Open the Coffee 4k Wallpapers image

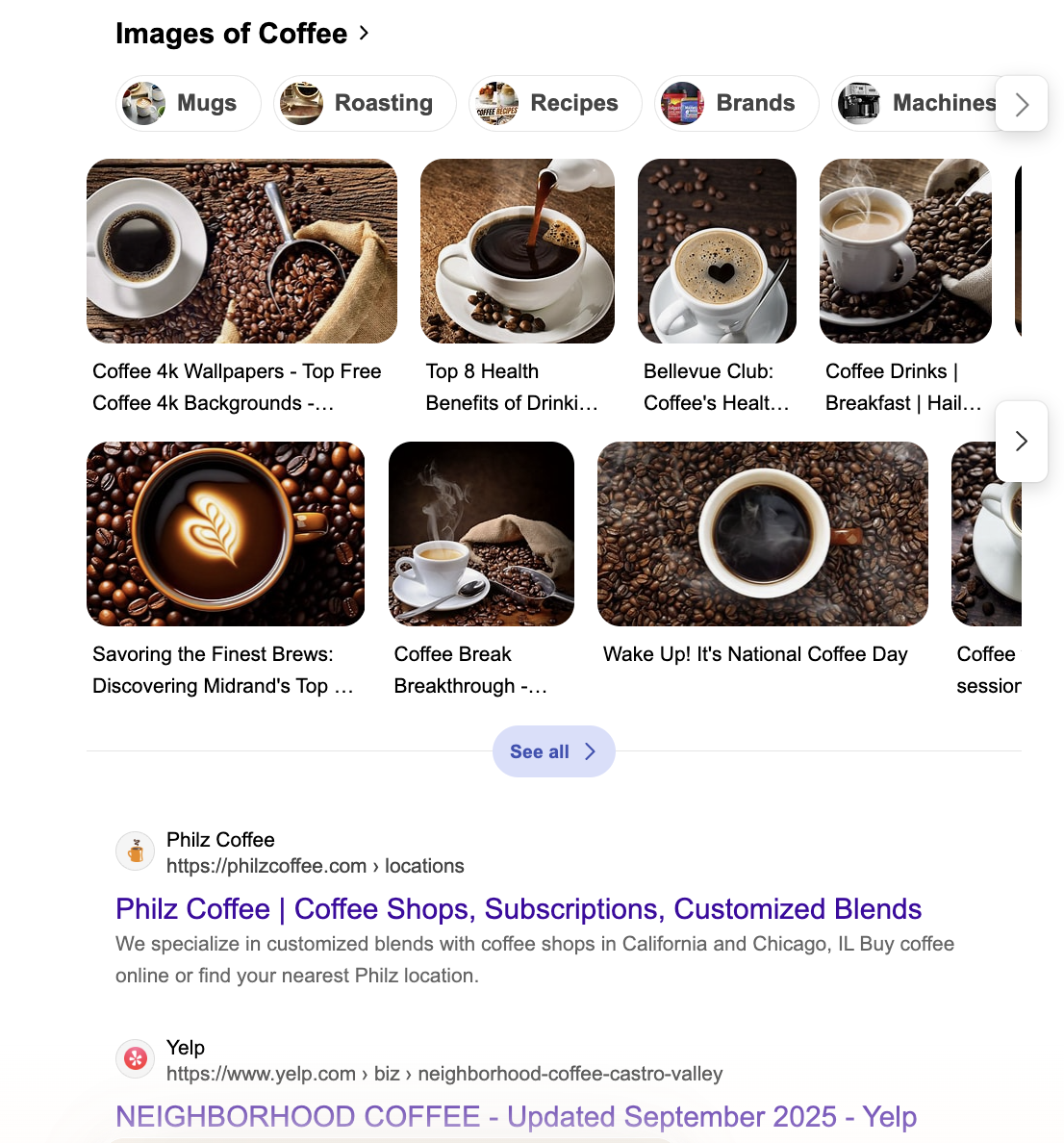pyautogui.click(x=242, y=251)
